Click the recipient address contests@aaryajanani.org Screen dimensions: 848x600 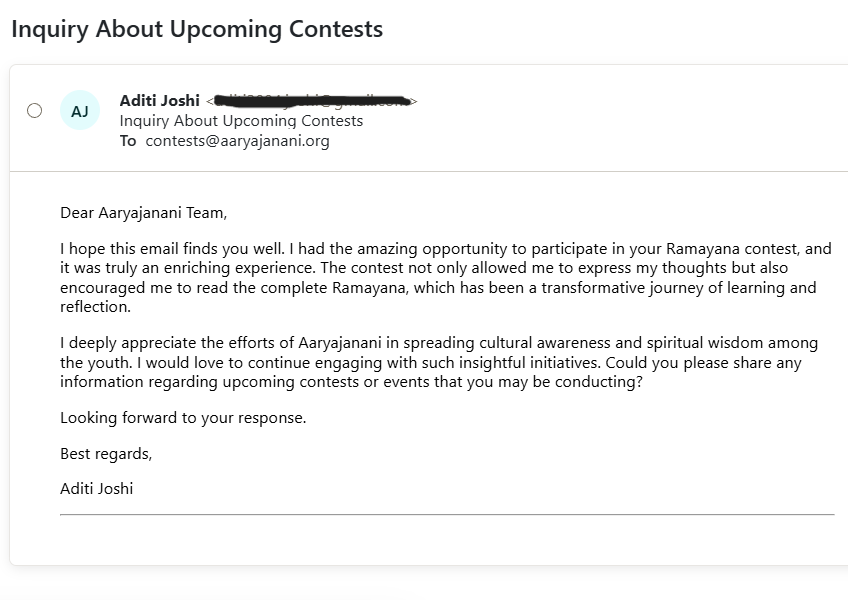coord(237,141)
